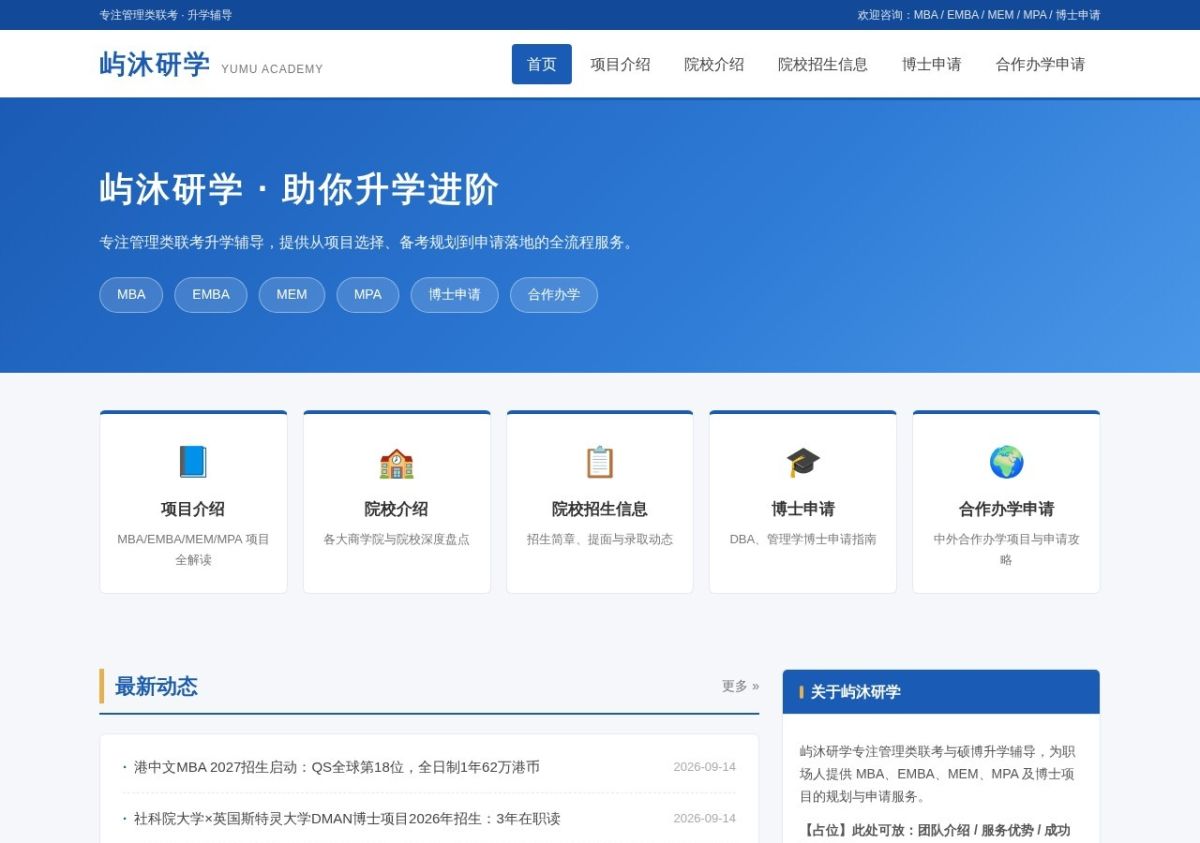1200x843 pixels.
Task: Select the MPA pill button
Action: tap(368, 295)
